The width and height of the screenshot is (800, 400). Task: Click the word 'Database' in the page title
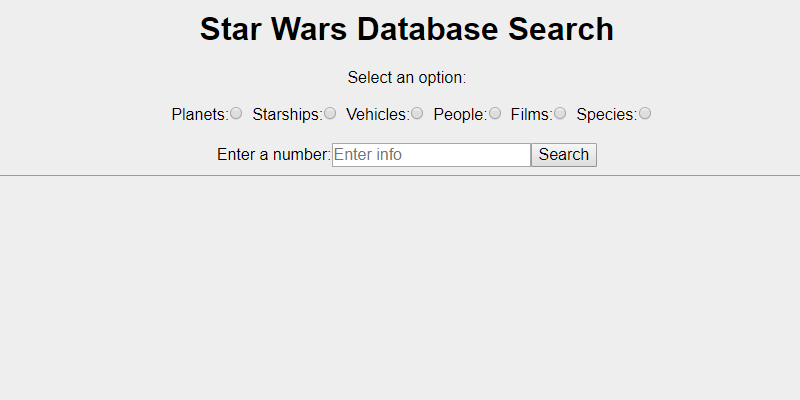427,29
